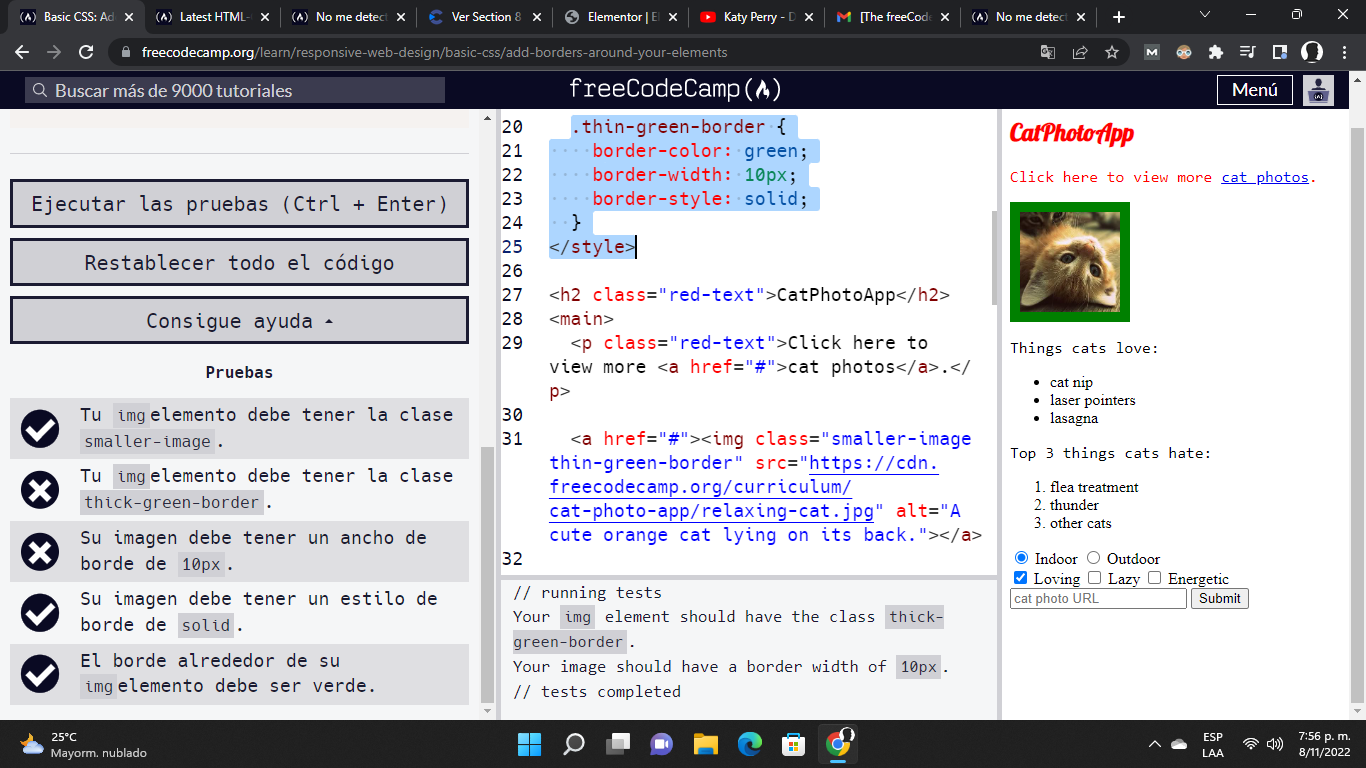Open the Chrome three-dot menu
Image resolution: width=1366 pixels, height=768 pixels.
coord(1343,51)
